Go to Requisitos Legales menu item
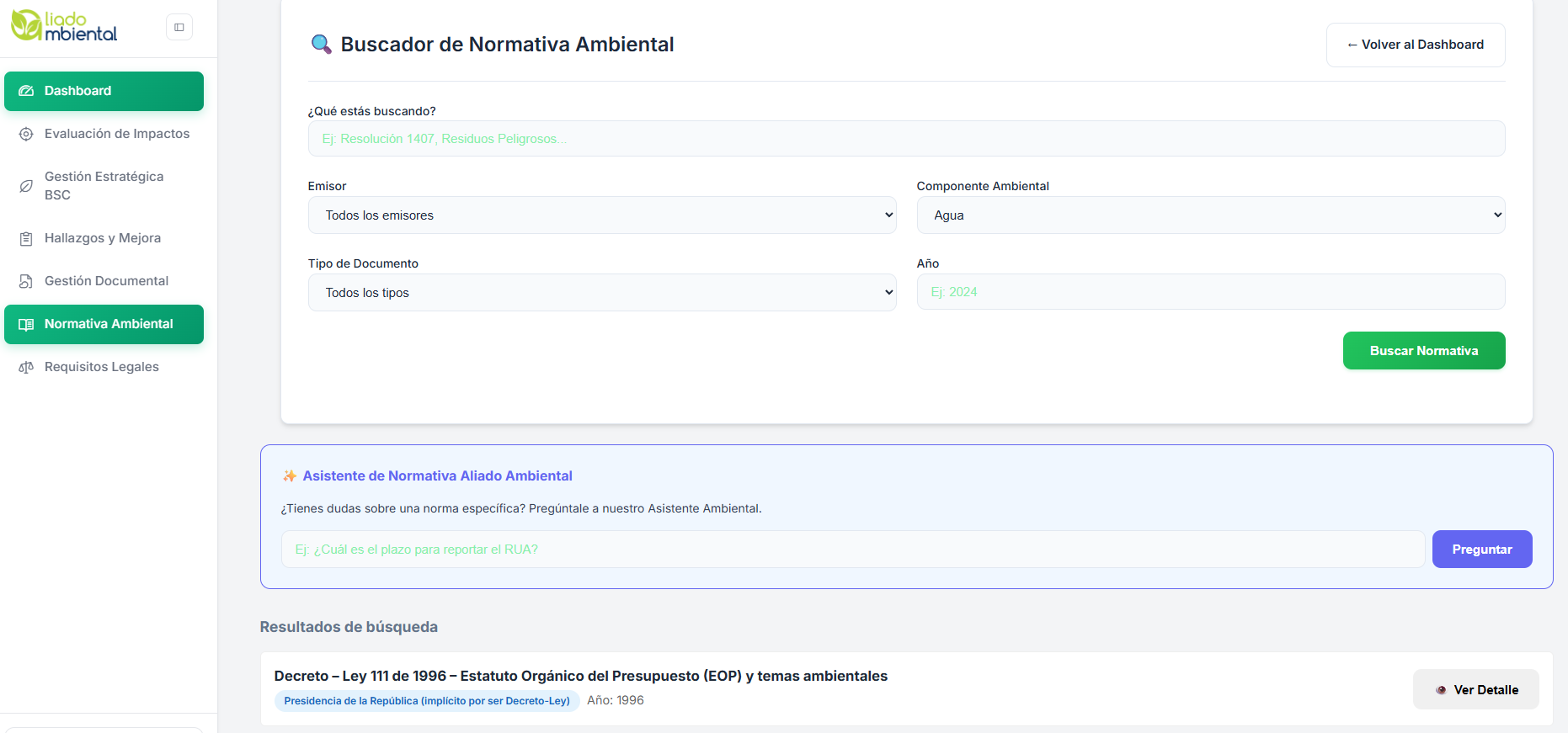 click(x=102, y=367)
